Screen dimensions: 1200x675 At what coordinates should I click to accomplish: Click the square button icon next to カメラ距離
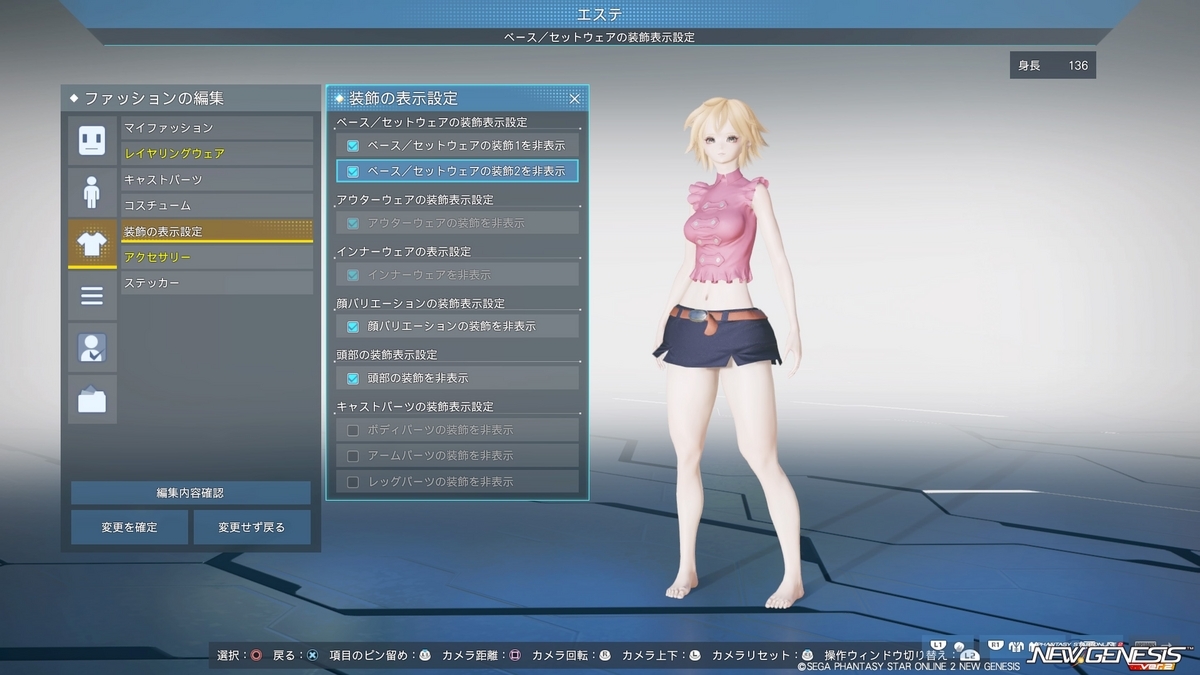514,656
